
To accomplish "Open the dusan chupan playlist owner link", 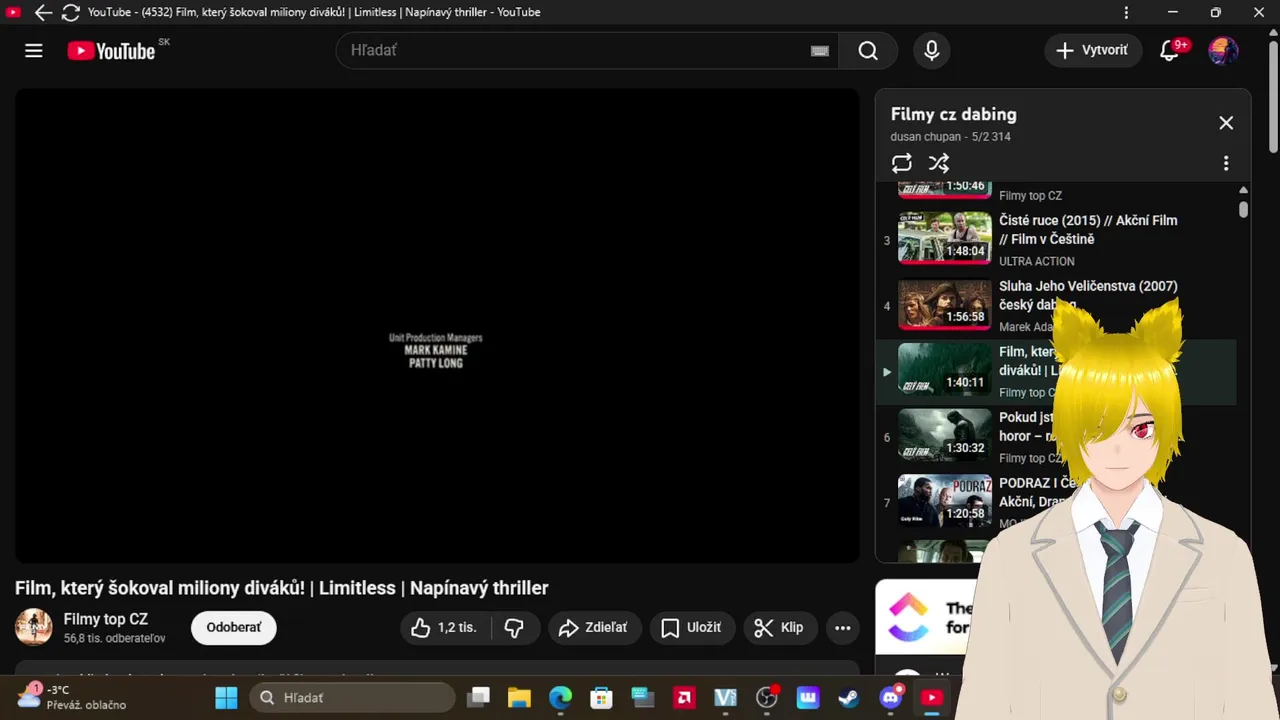I will (x=926, y=137).
